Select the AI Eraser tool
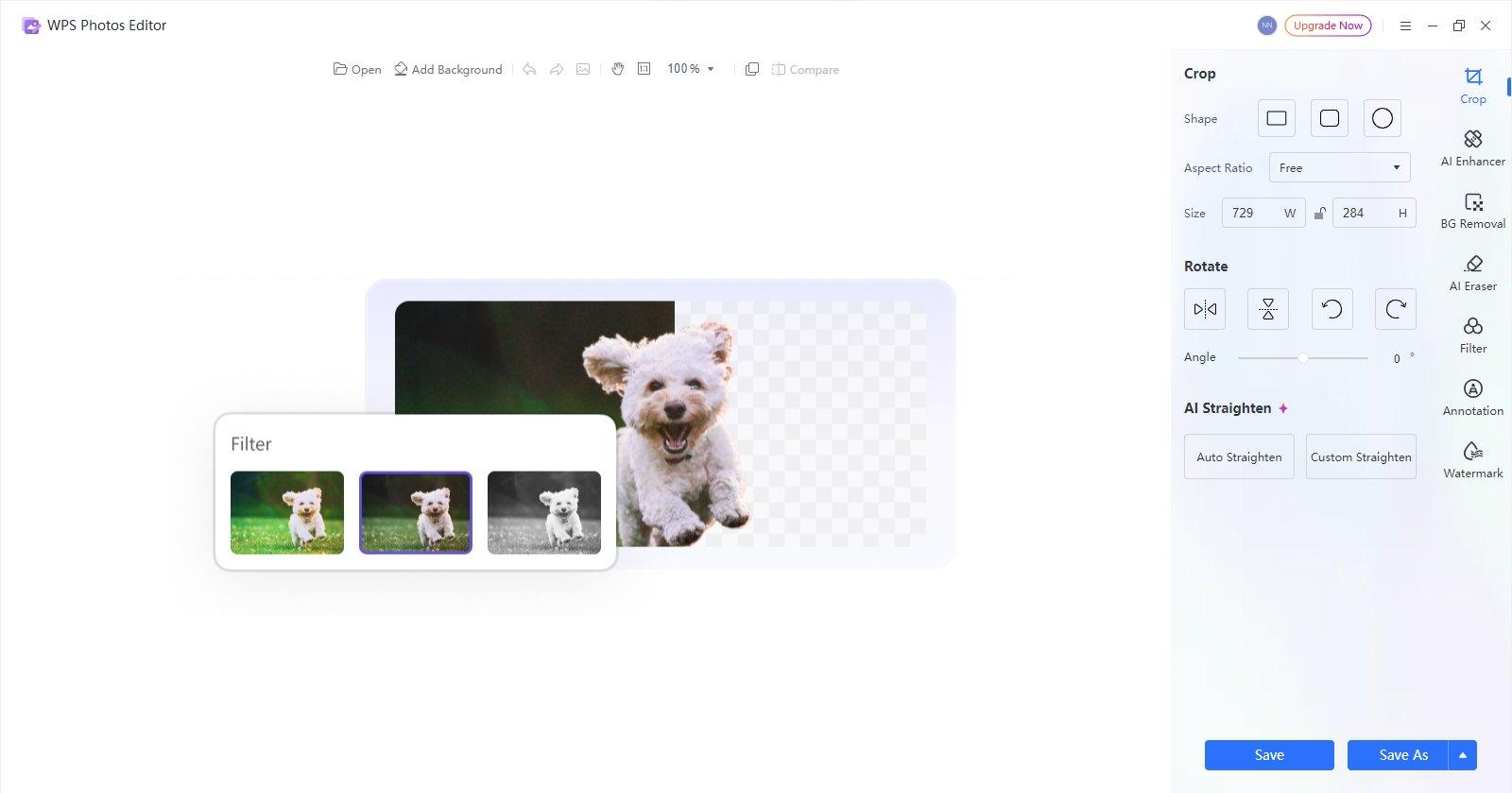 (1472, 273)
